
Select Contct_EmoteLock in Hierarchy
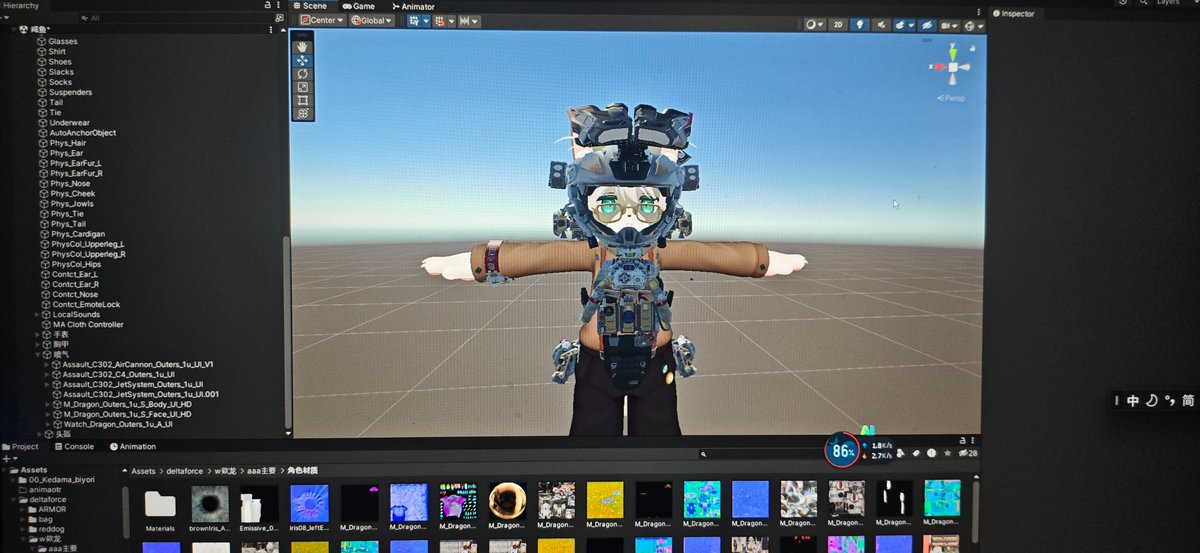79,304
